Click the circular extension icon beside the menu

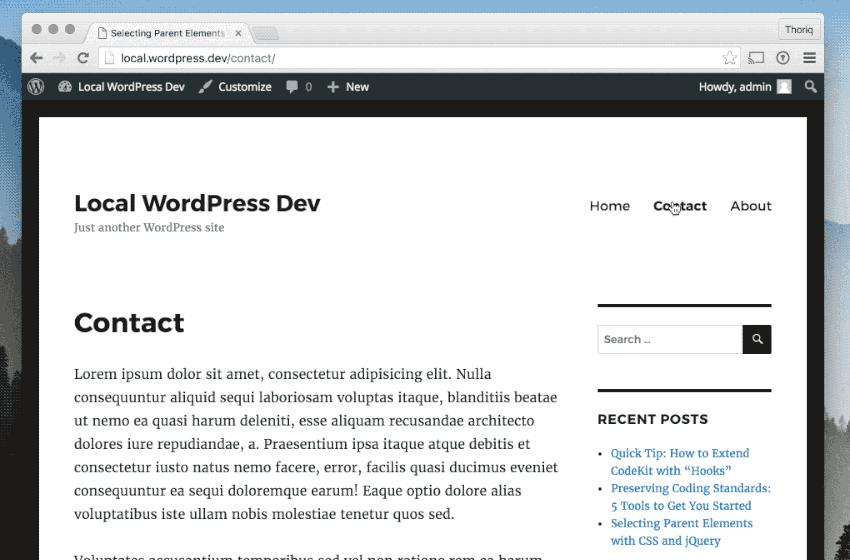(783, 58)
